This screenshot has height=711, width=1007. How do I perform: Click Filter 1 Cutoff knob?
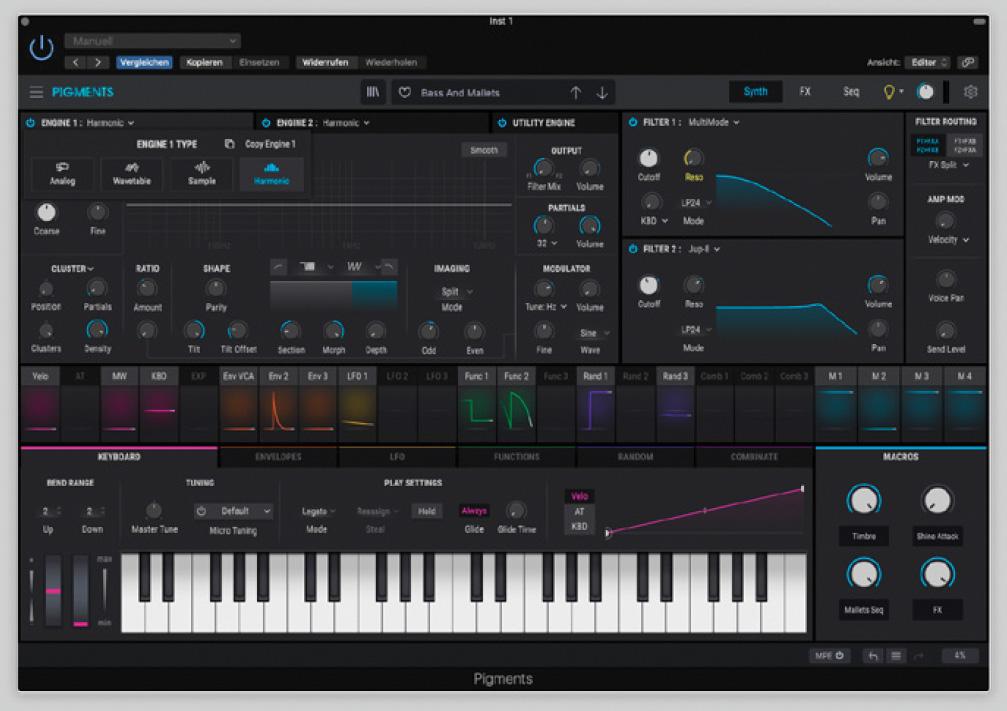coord(649,157)
